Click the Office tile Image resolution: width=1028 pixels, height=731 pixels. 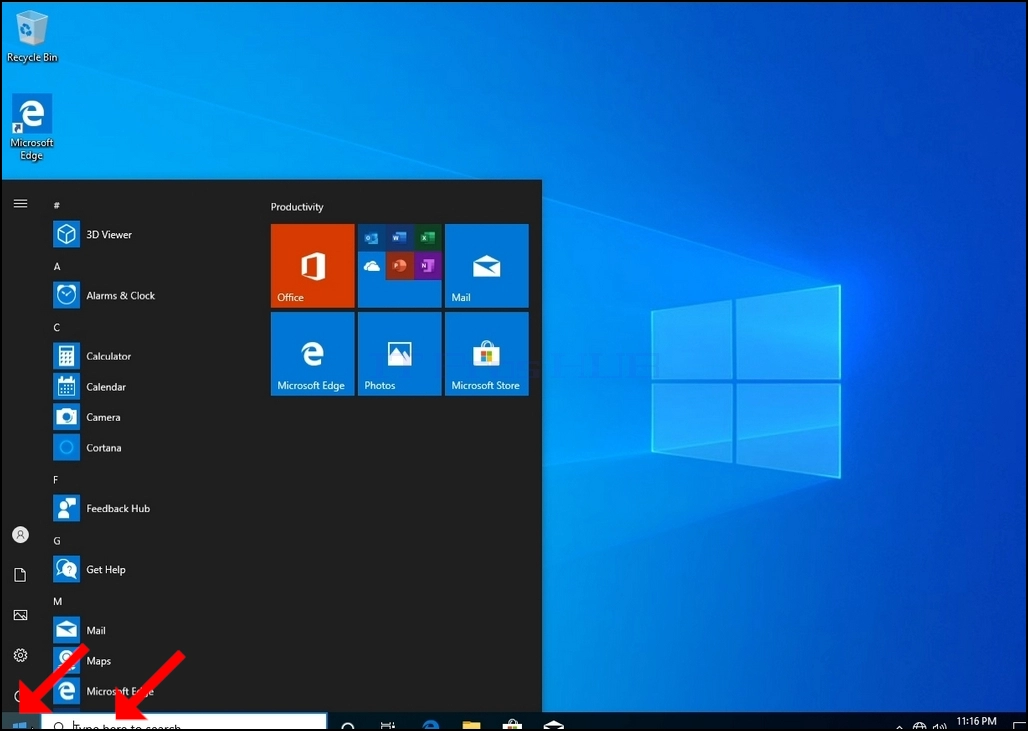(x=313, y=266)
